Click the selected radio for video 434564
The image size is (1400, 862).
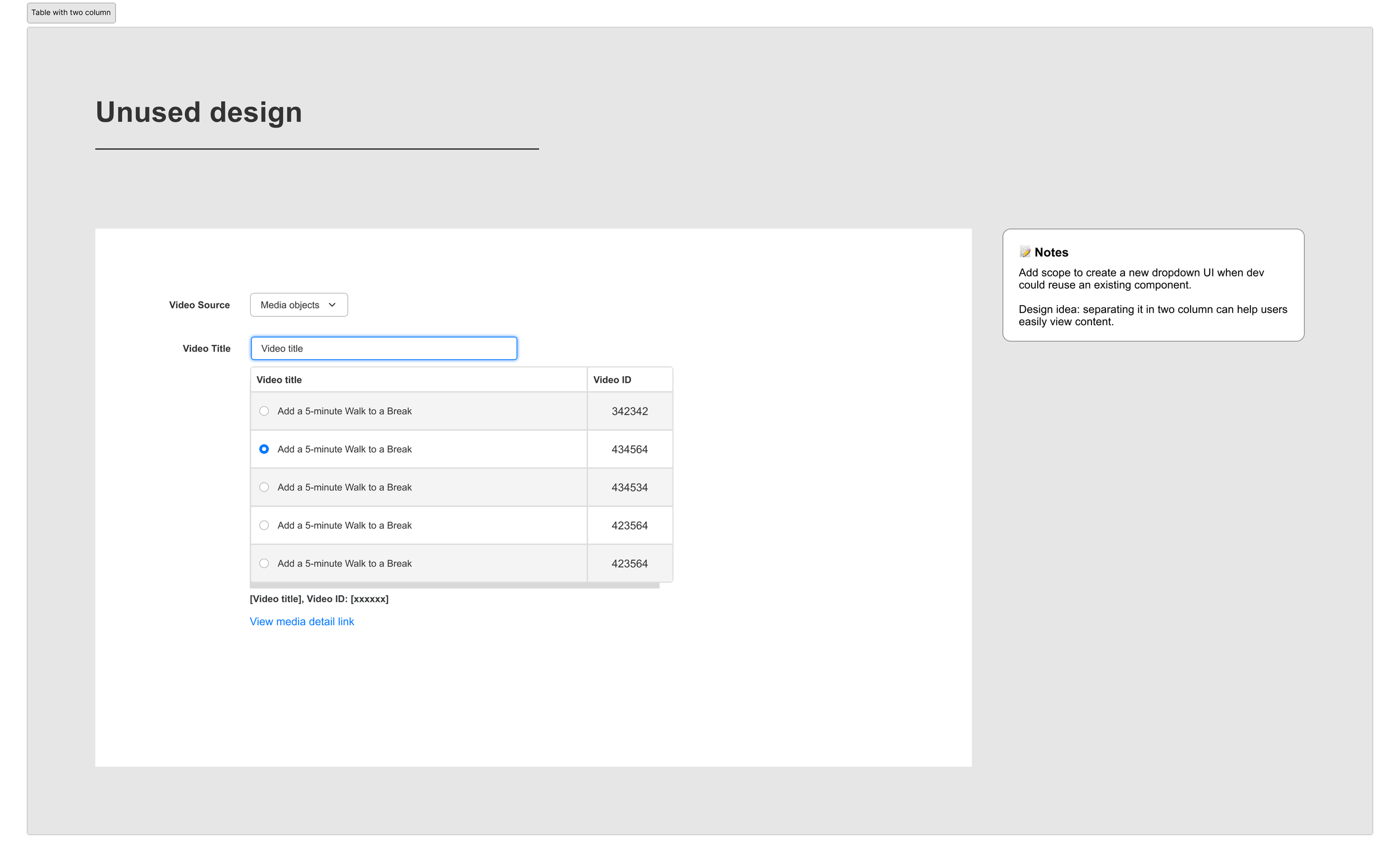[x=264, y=449]
